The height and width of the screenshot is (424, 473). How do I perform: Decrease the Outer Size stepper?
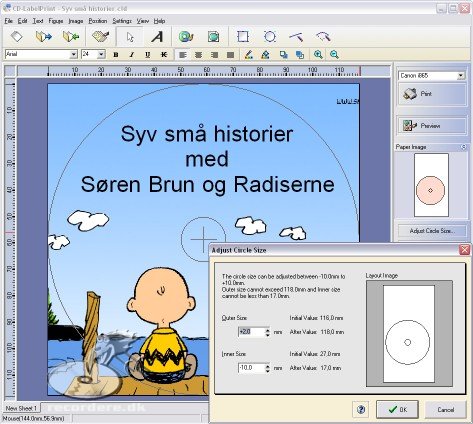[267, 335]
